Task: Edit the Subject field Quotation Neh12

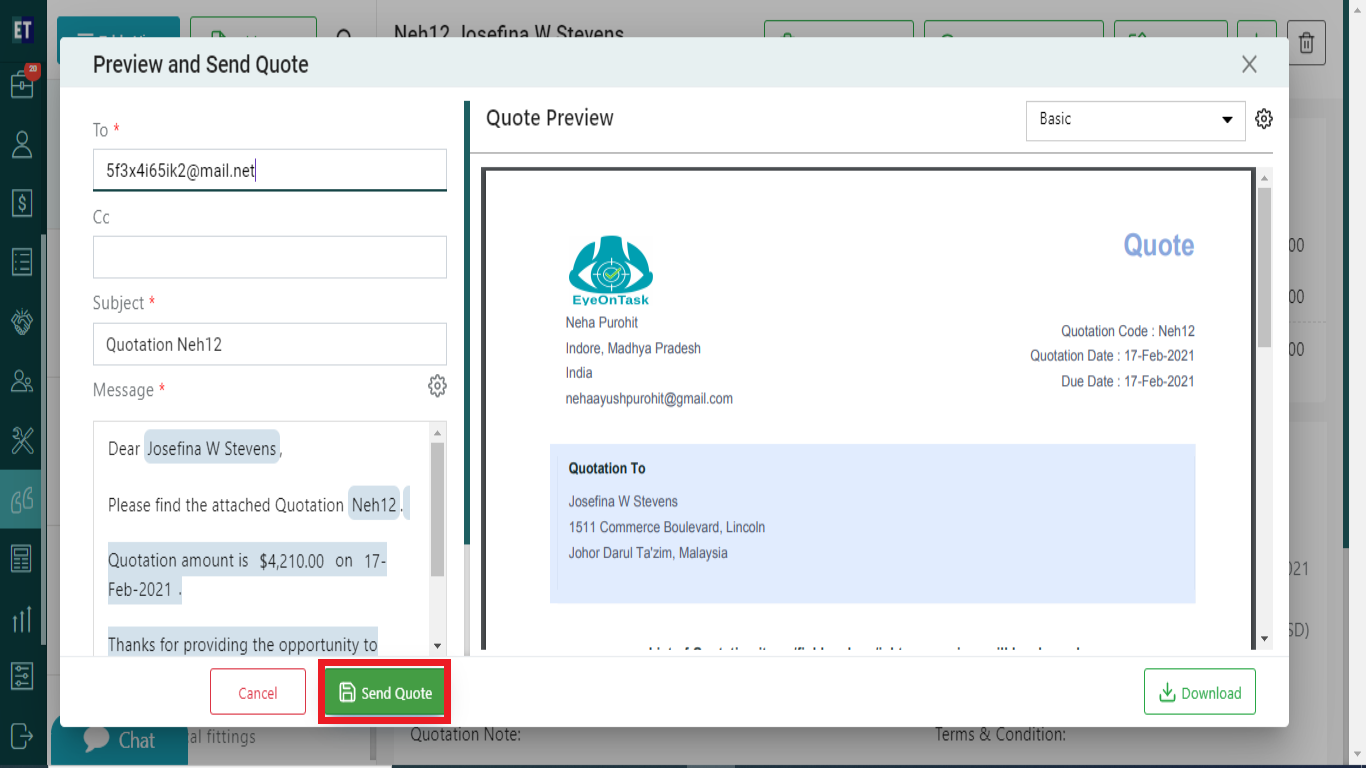Action: coord(270,344)
